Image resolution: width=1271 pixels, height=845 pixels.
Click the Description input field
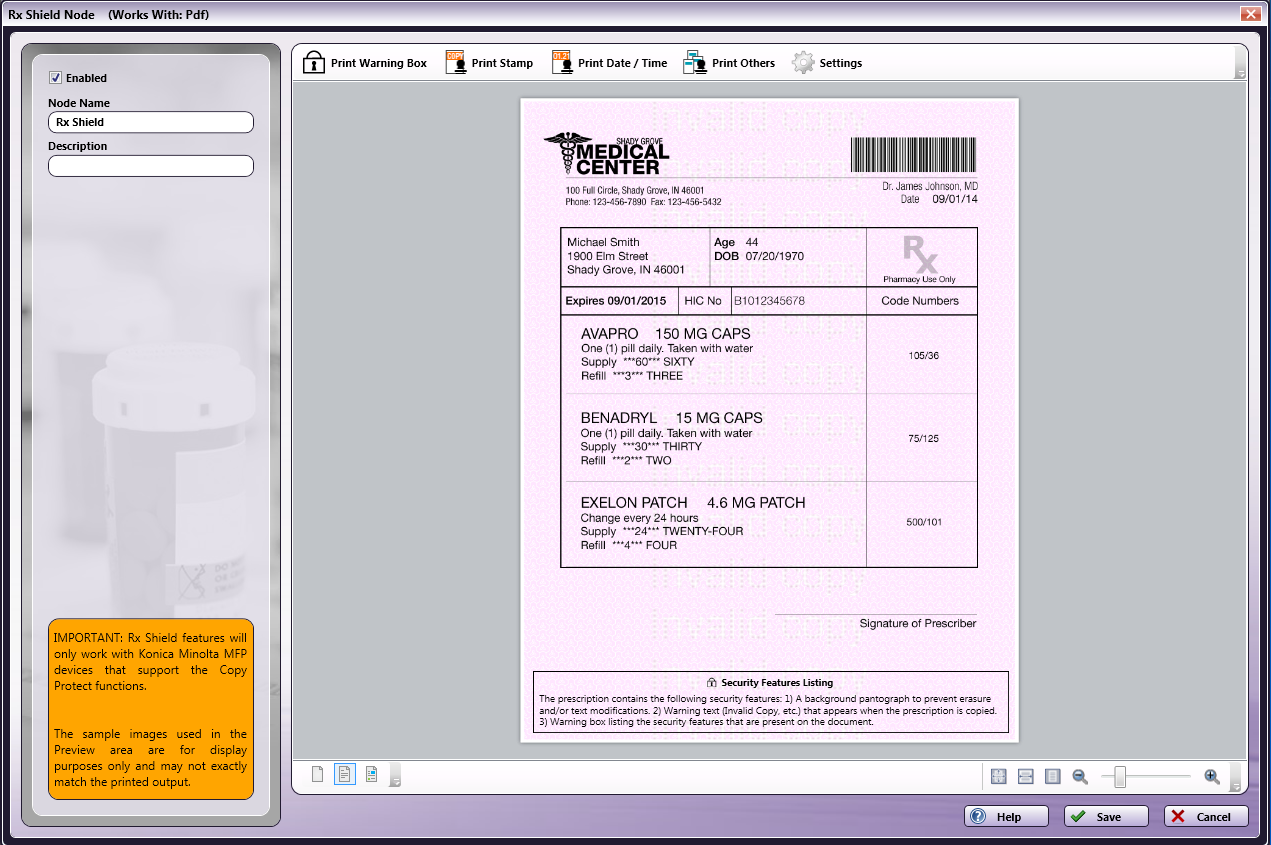click(151, 166)
